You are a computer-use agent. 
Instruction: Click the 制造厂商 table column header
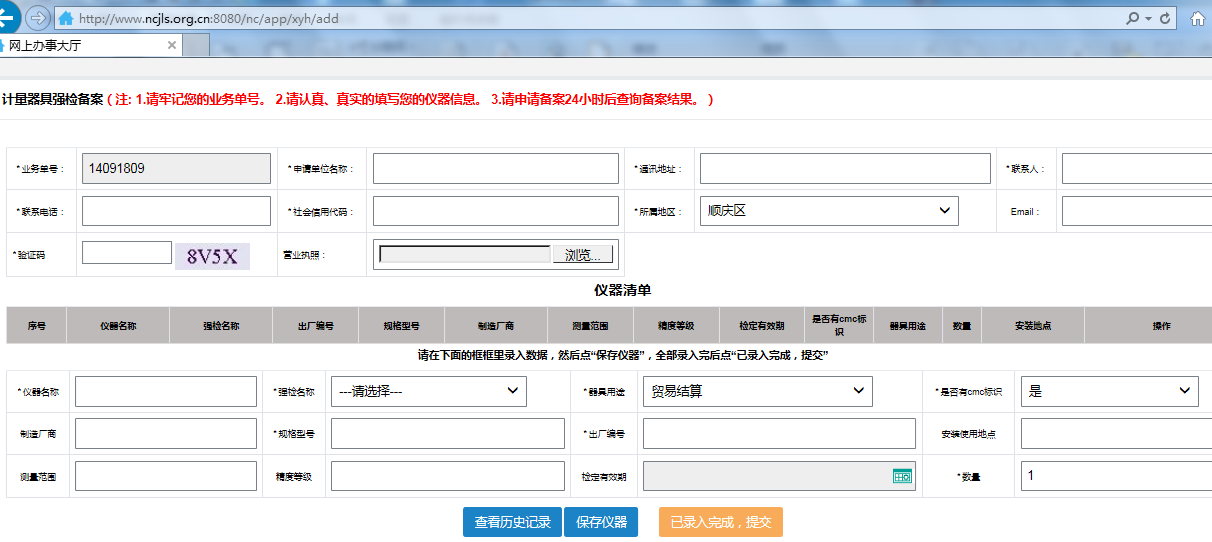tap(495, 326)
